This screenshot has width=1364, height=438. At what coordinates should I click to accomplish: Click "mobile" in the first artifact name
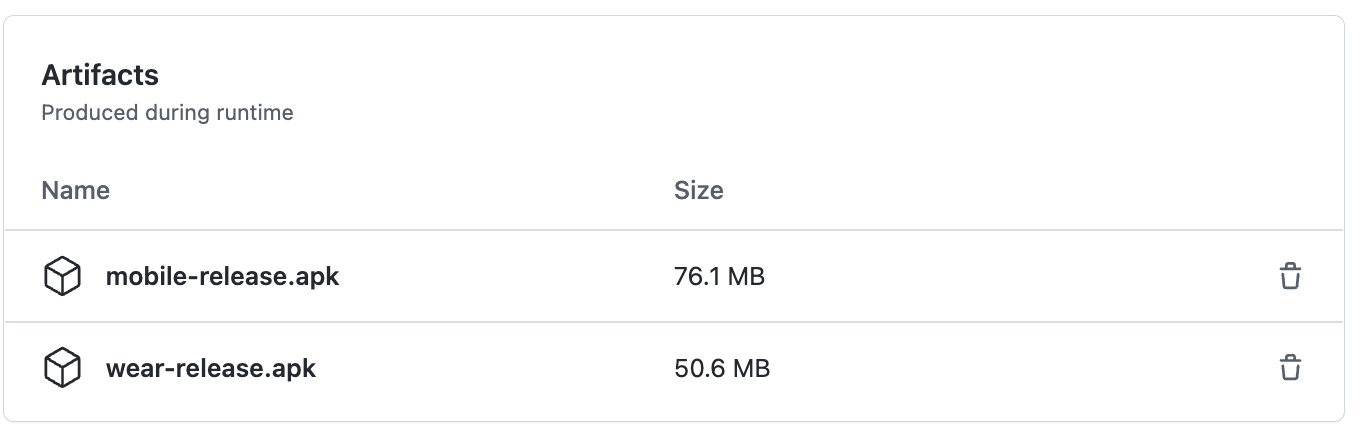pyautogui.click(x=138, y=276)
